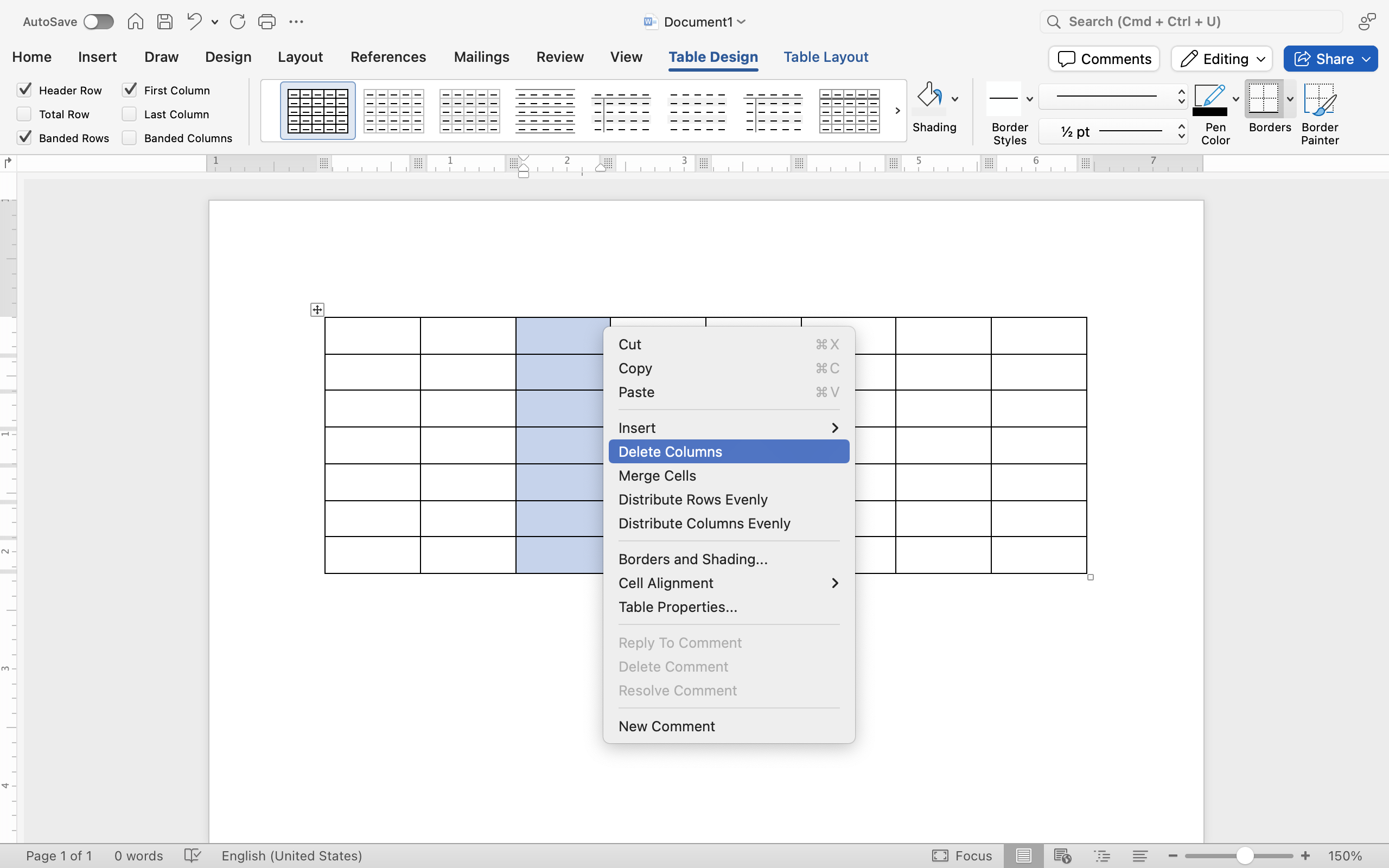
Task: Open the Borders dropdown arrow
Action: pyautogui.click(x=1290, y=99)
